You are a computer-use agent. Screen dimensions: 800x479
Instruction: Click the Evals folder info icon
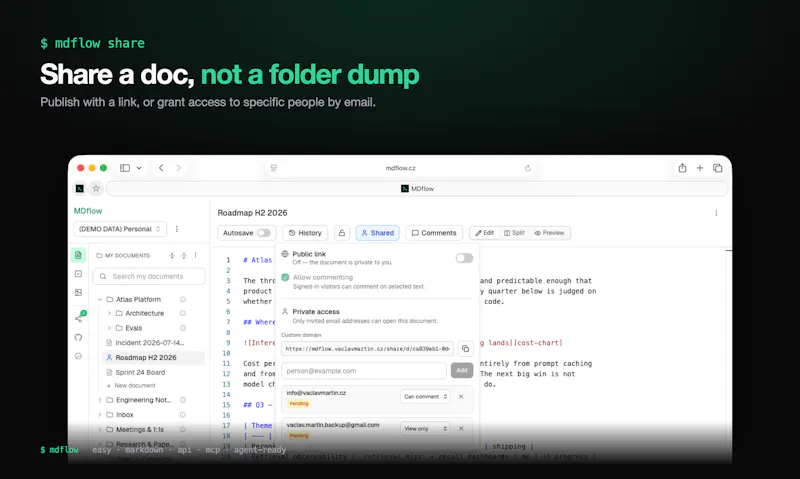point(183,328)
